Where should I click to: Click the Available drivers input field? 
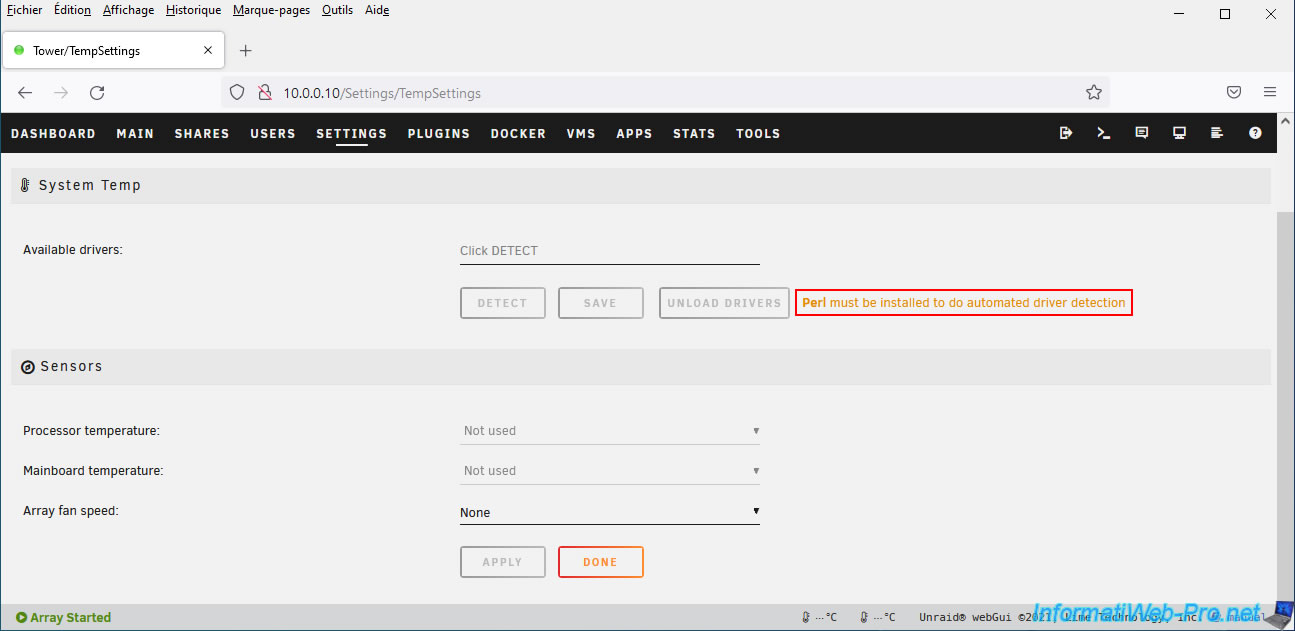(609, 251)
